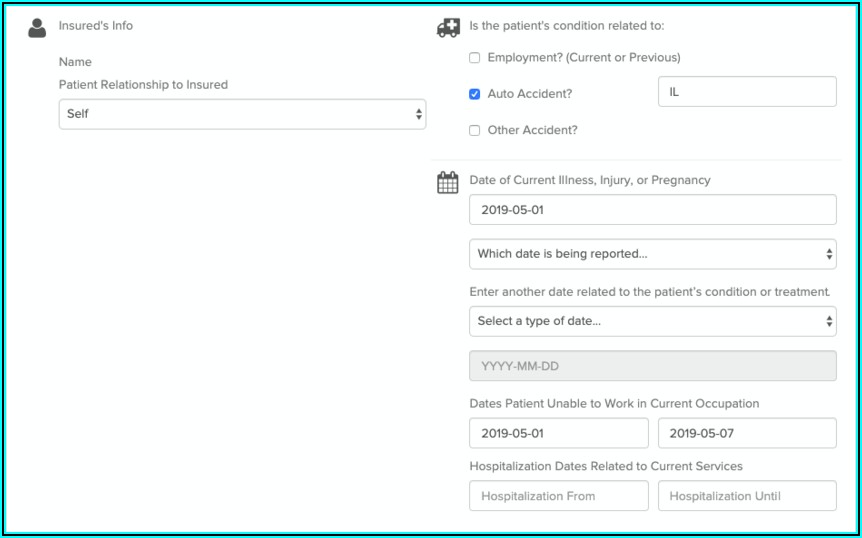Viewport: 862px width, 538px height.
Task: Click the unable-to-work end date 2019-05-07 field
Action: (746, 433)
